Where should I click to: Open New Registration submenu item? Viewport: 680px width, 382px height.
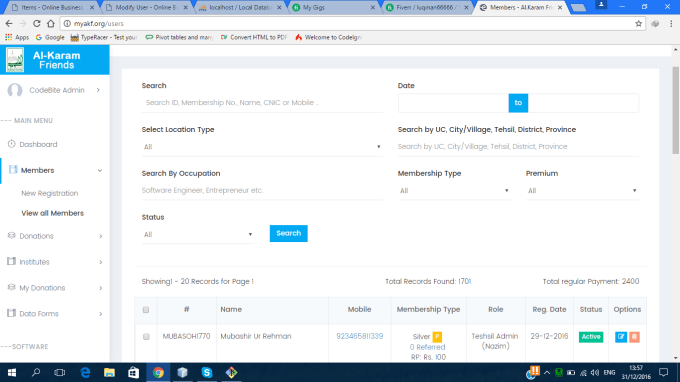point(50,193)
